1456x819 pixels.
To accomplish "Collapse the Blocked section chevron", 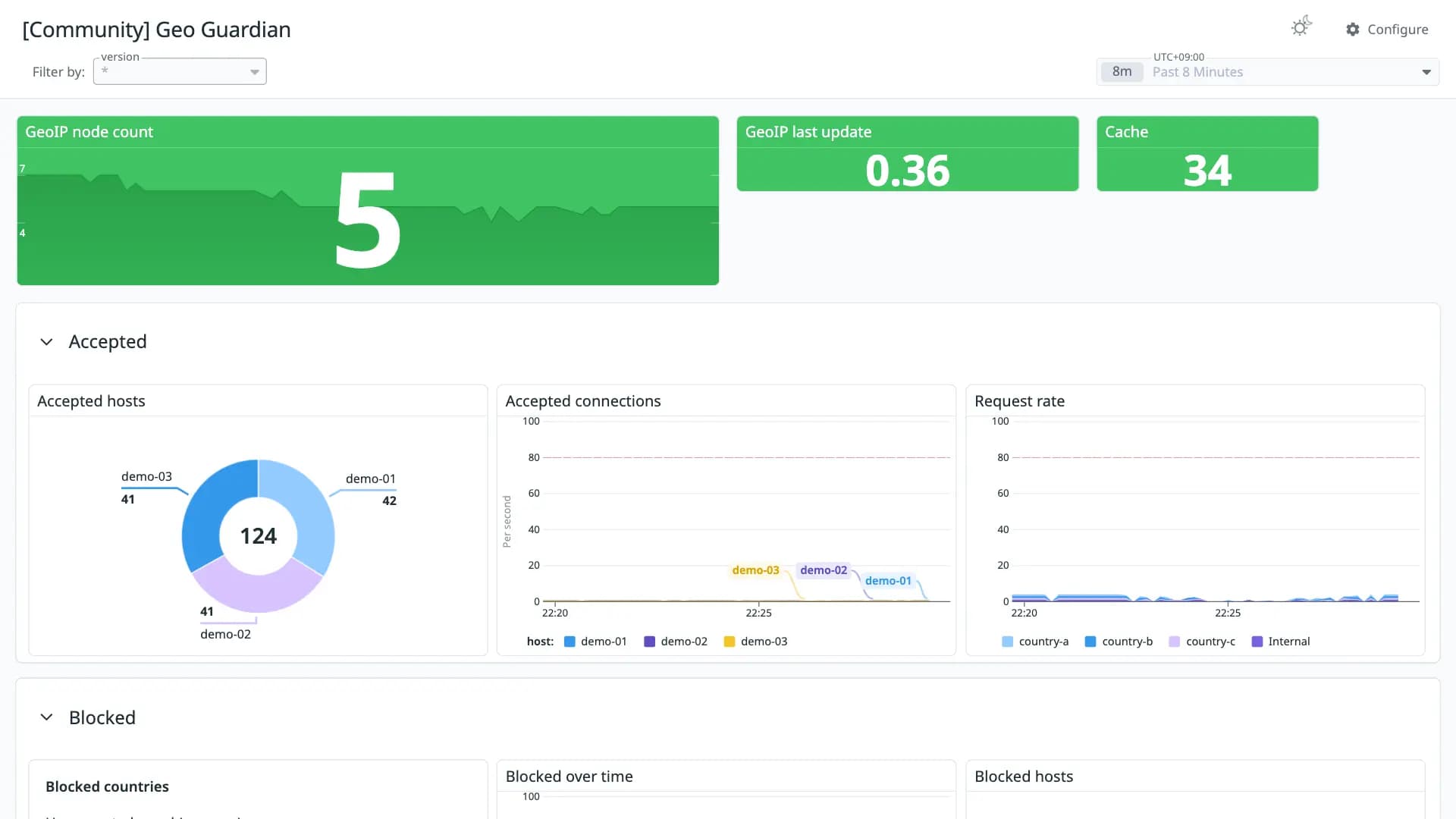I will [46, 717].
